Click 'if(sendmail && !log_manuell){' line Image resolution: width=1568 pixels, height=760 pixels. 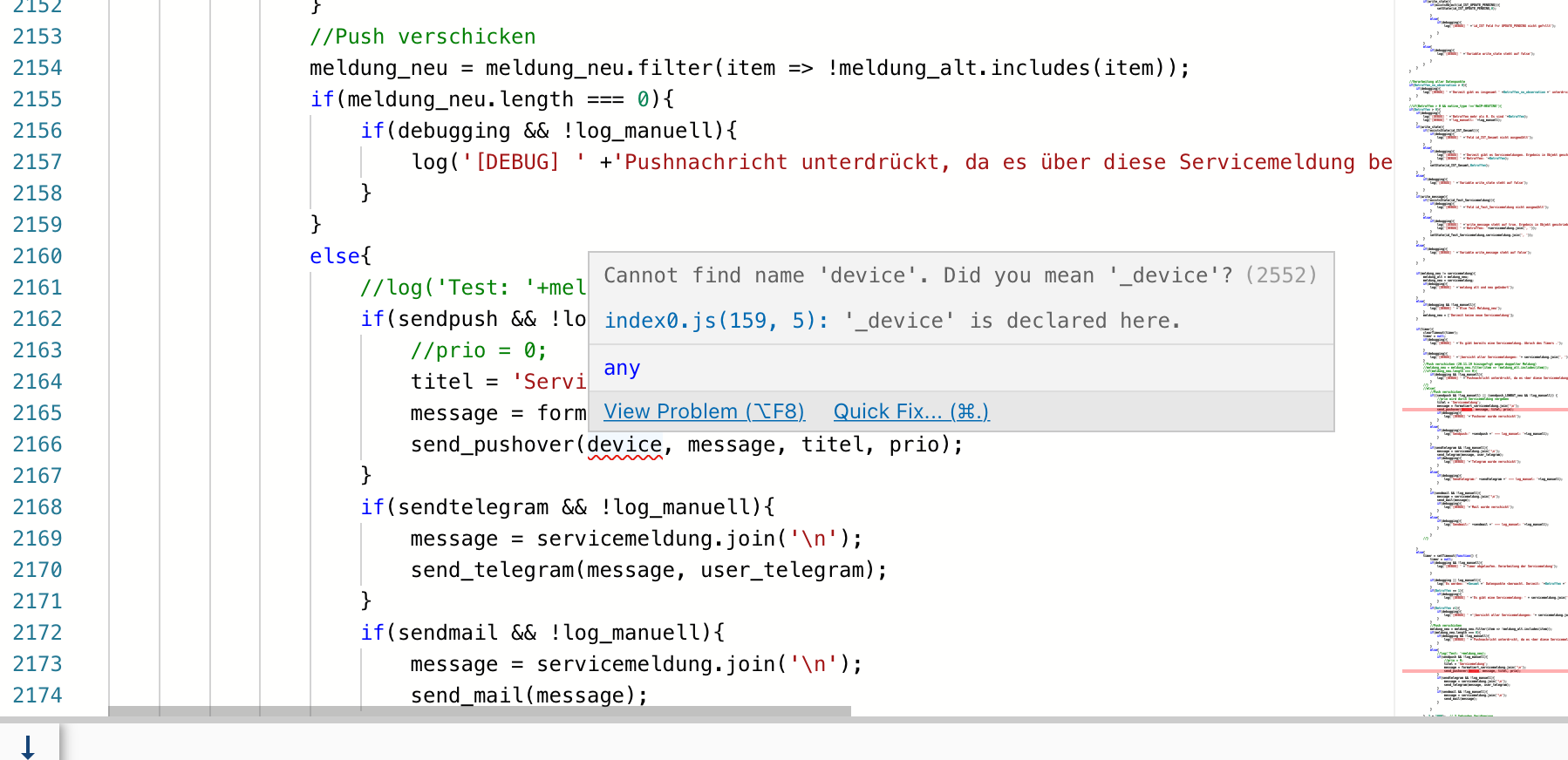(542, 633)
